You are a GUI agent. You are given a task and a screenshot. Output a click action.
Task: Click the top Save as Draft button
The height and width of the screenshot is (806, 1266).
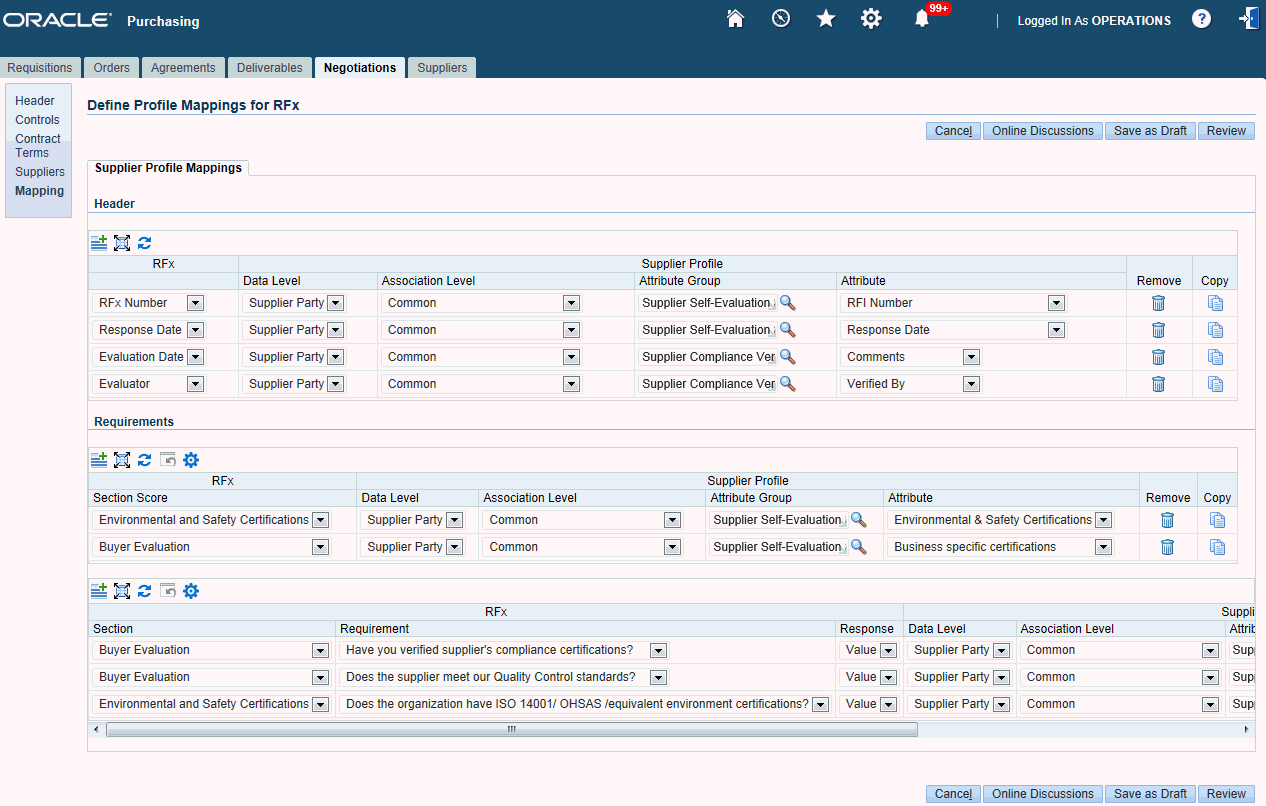(x=1150, y=131)
